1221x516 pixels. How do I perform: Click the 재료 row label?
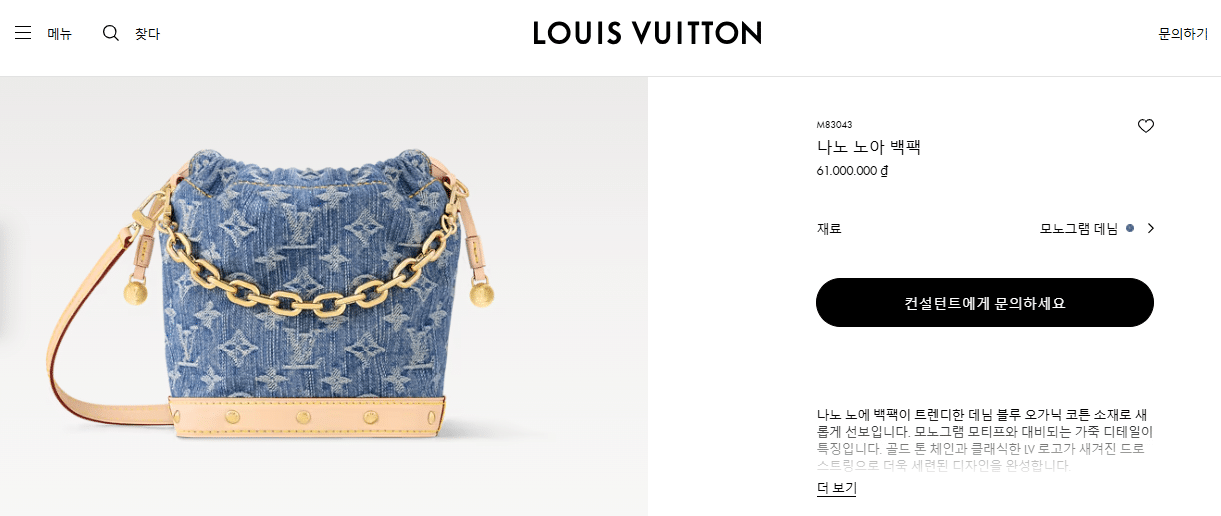[x=829, y=228]
